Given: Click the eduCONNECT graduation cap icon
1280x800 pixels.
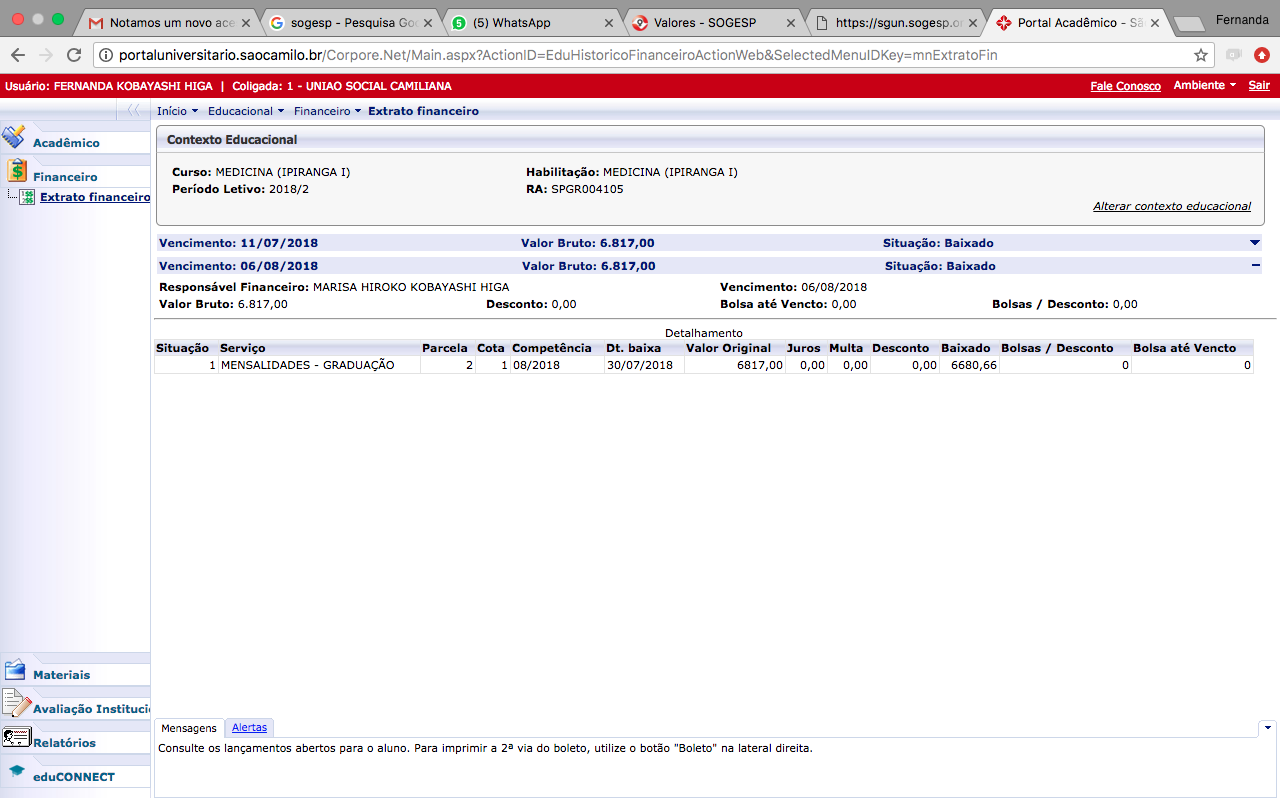Looking at the screenshot, I should 16,772.
